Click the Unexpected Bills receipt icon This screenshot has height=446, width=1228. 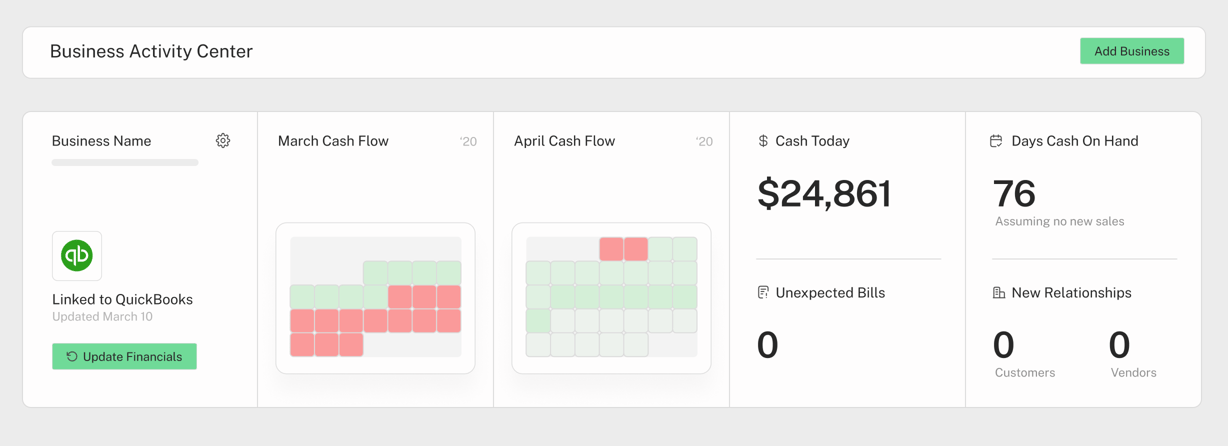[x=763, y=293]
